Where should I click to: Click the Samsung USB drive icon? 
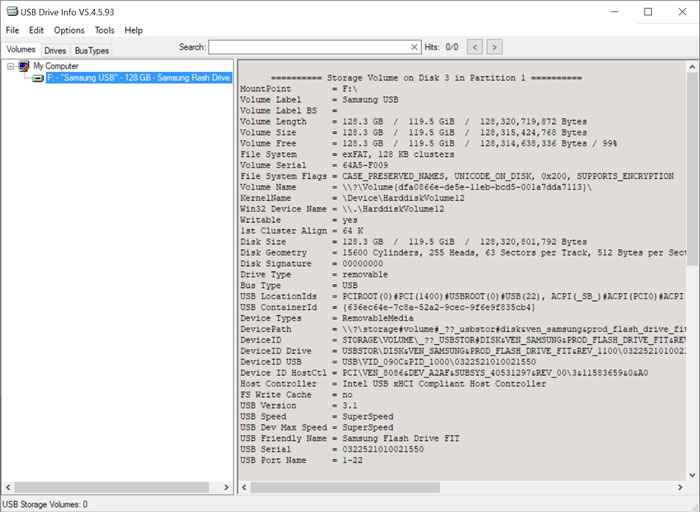(x=38, y=78)
